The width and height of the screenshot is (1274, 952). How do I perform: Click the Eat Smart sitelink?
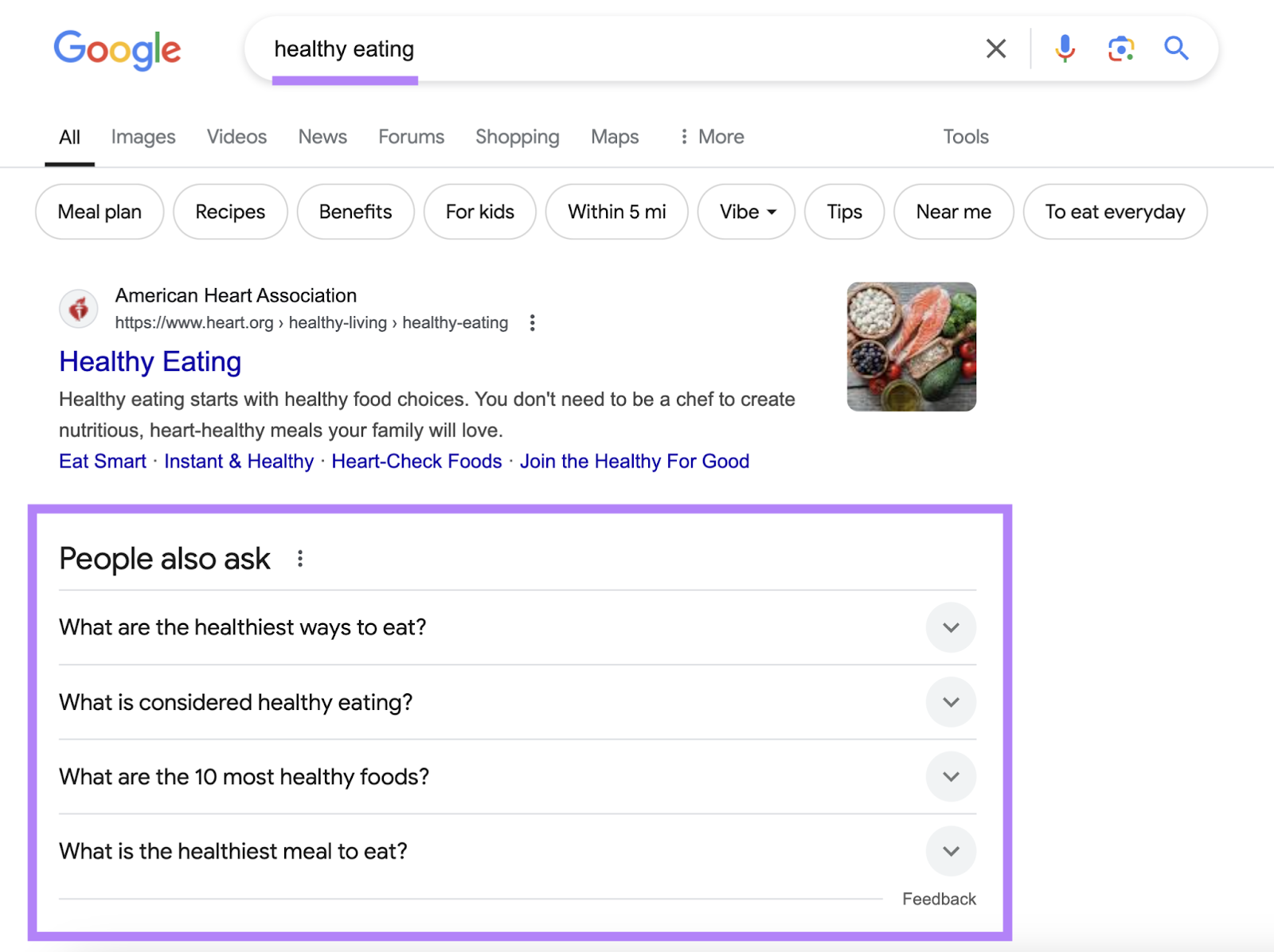tap(102, 461)
